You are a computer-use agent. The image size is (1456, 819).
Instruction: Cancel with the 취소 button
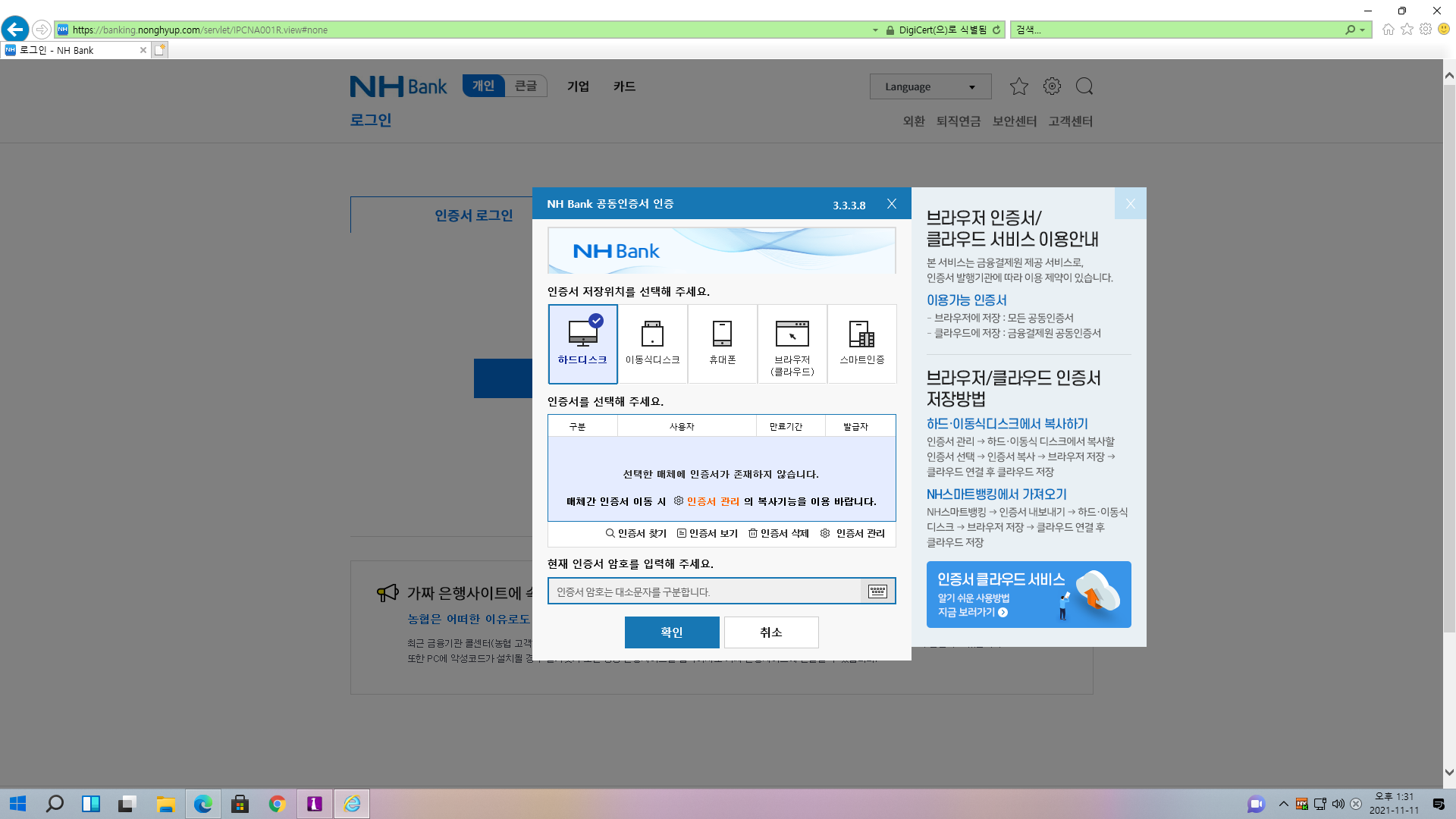coord(771,632)
